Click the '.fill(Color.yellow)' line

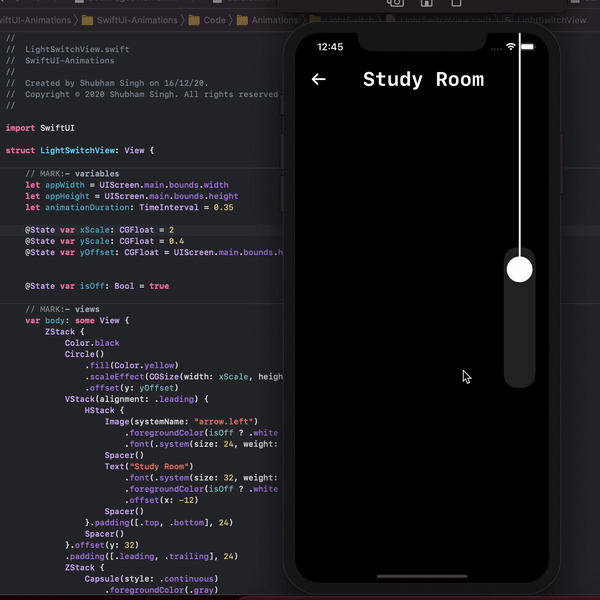(132, 365)
